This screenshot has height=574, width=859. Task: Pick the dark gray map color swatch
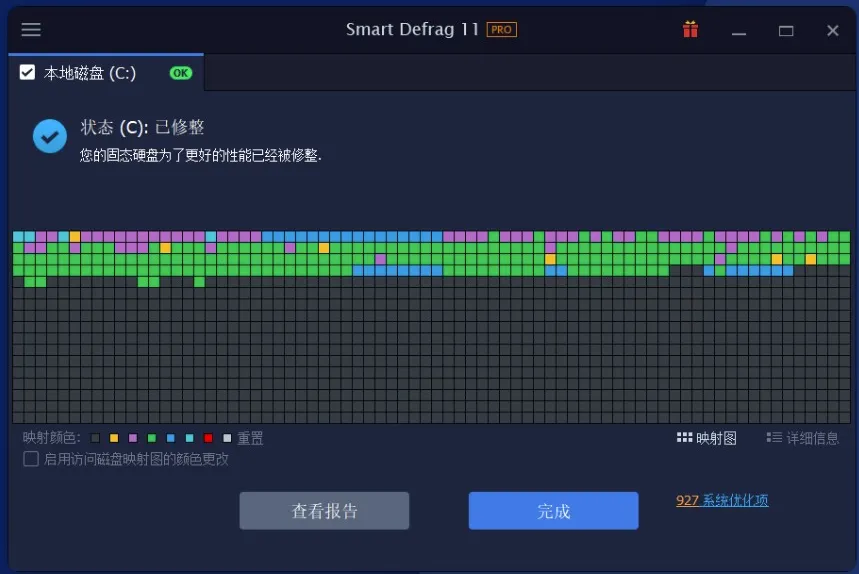click(x=95, y=438)
